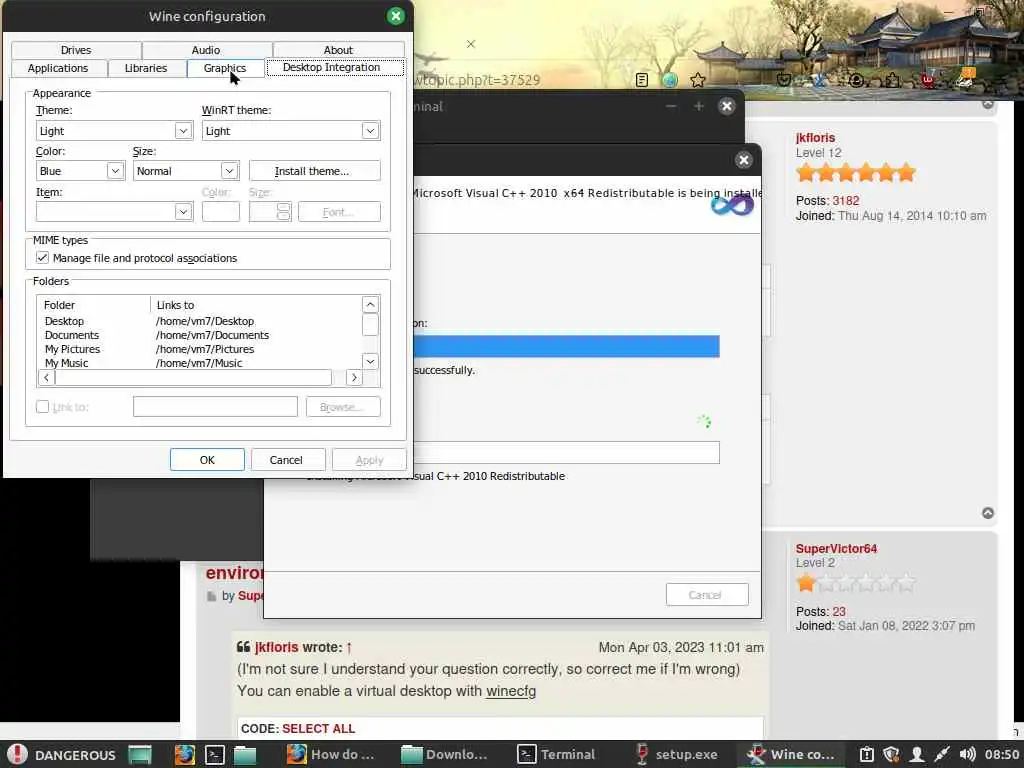Select the Desktop folder row
This screenshot has height=768, width=1024.
point(199,321)
